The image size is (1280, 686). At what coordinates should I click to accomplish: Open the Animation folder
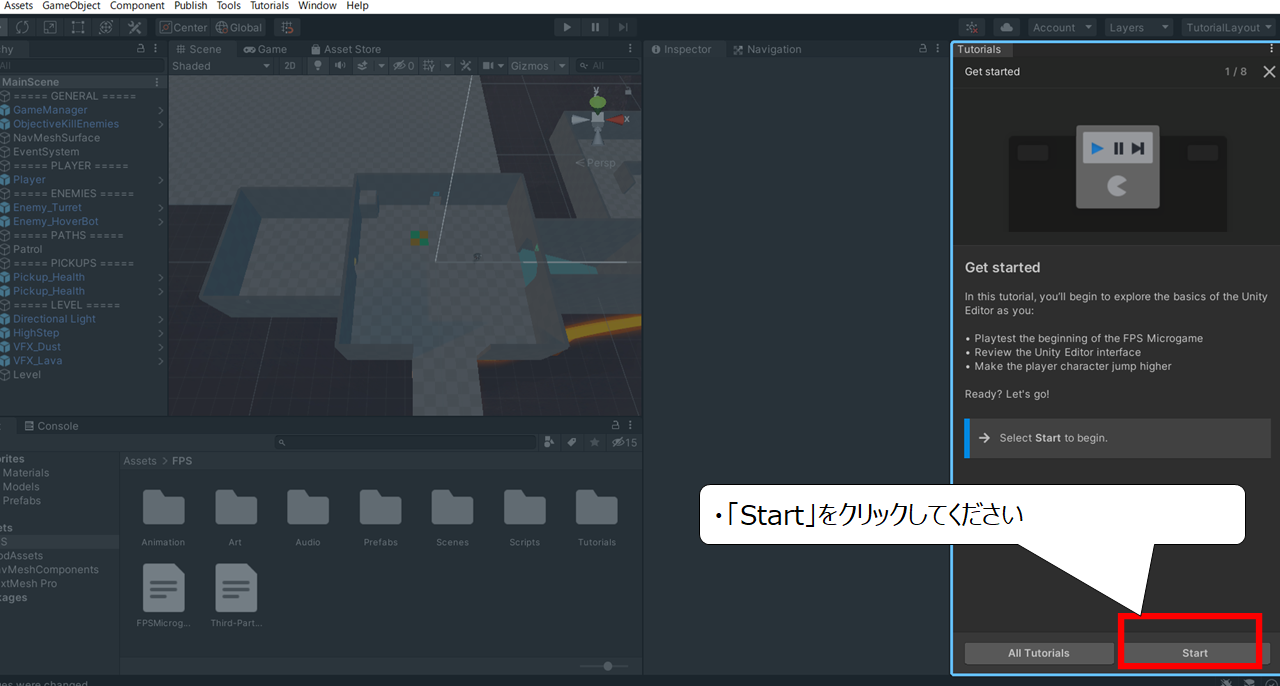(163, 518)
